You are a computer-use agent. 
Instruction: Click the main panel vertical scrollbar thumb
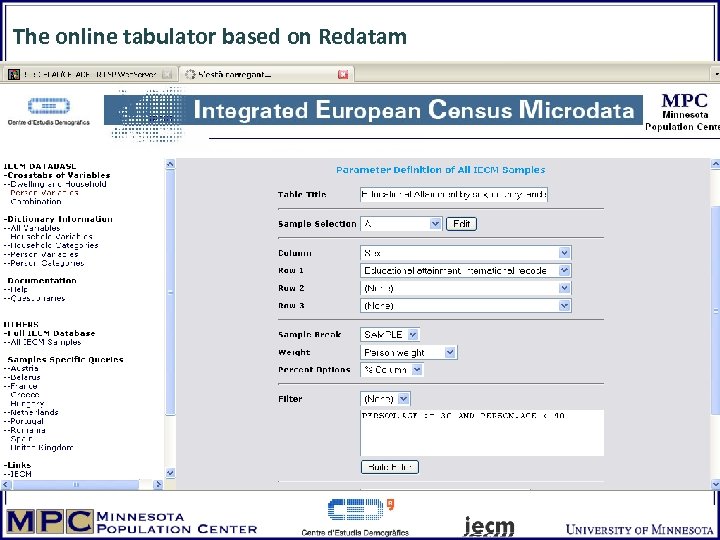[715, 310]
